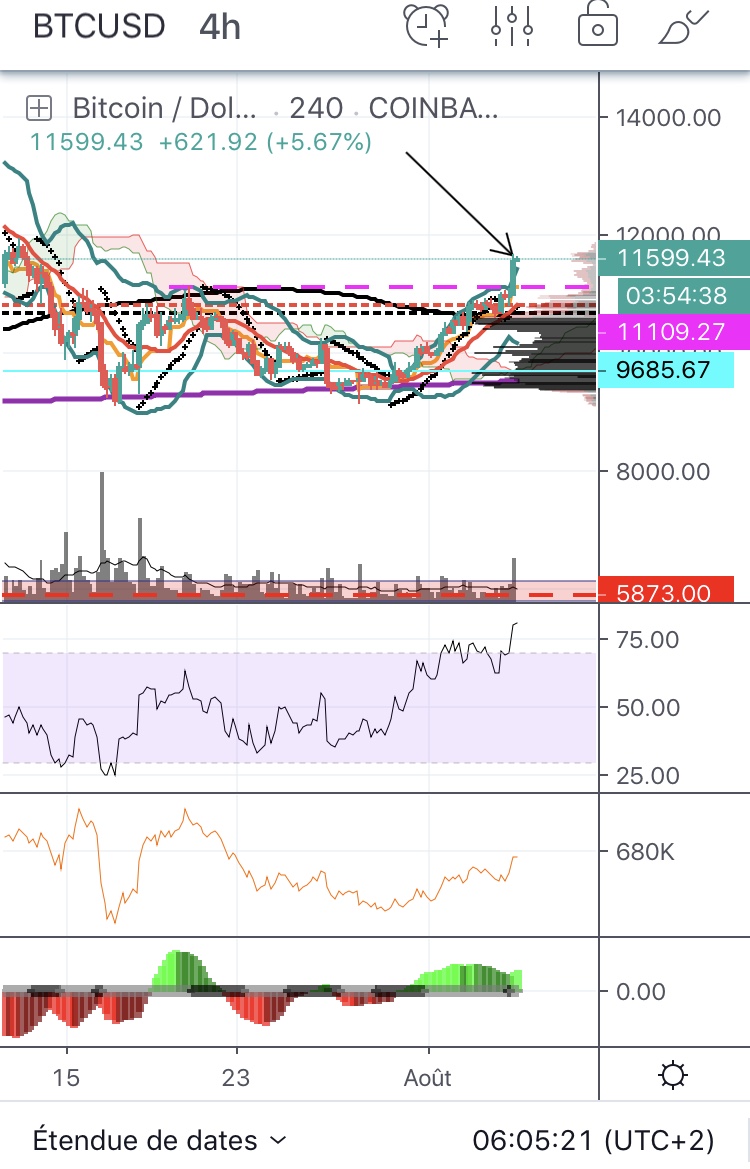Click the cyan 9685.67 price label

pos(664,370)
